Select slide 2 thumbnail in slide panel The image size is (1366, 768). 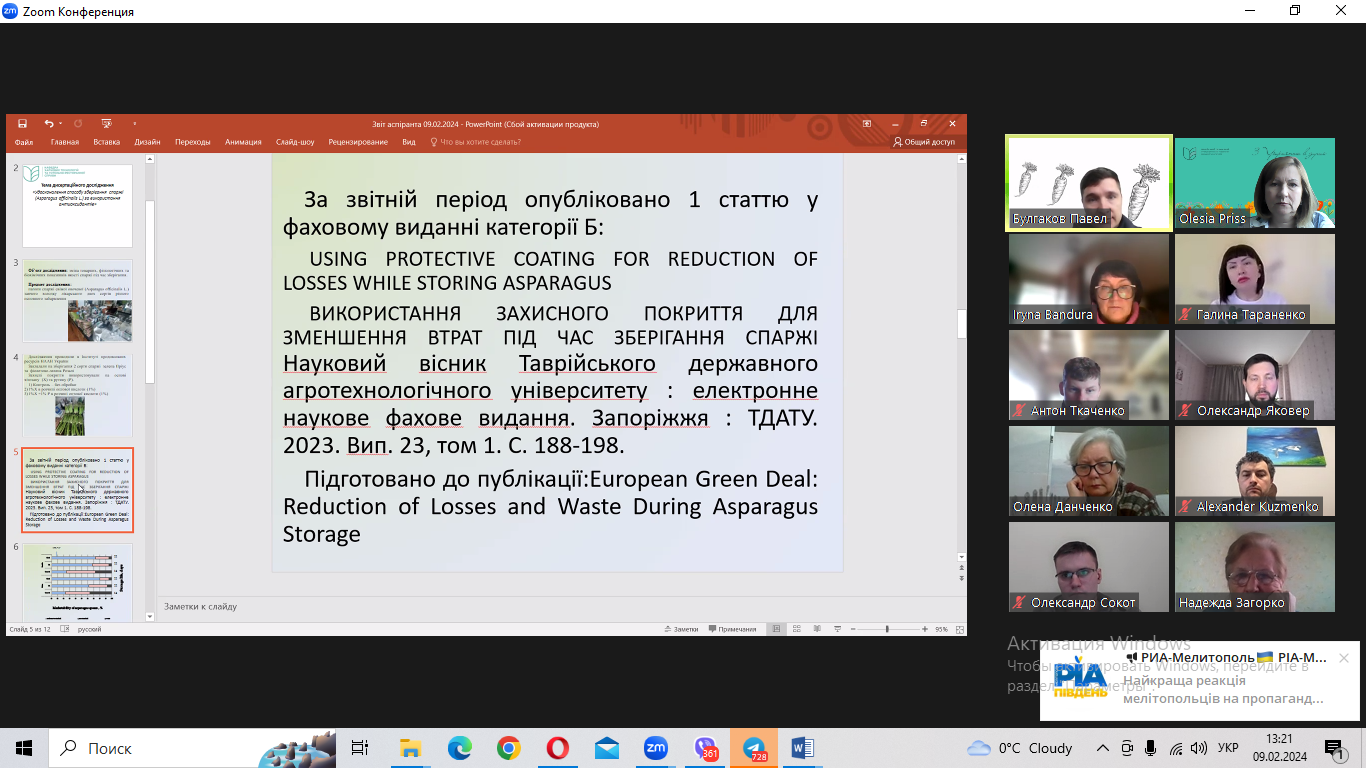78,205
